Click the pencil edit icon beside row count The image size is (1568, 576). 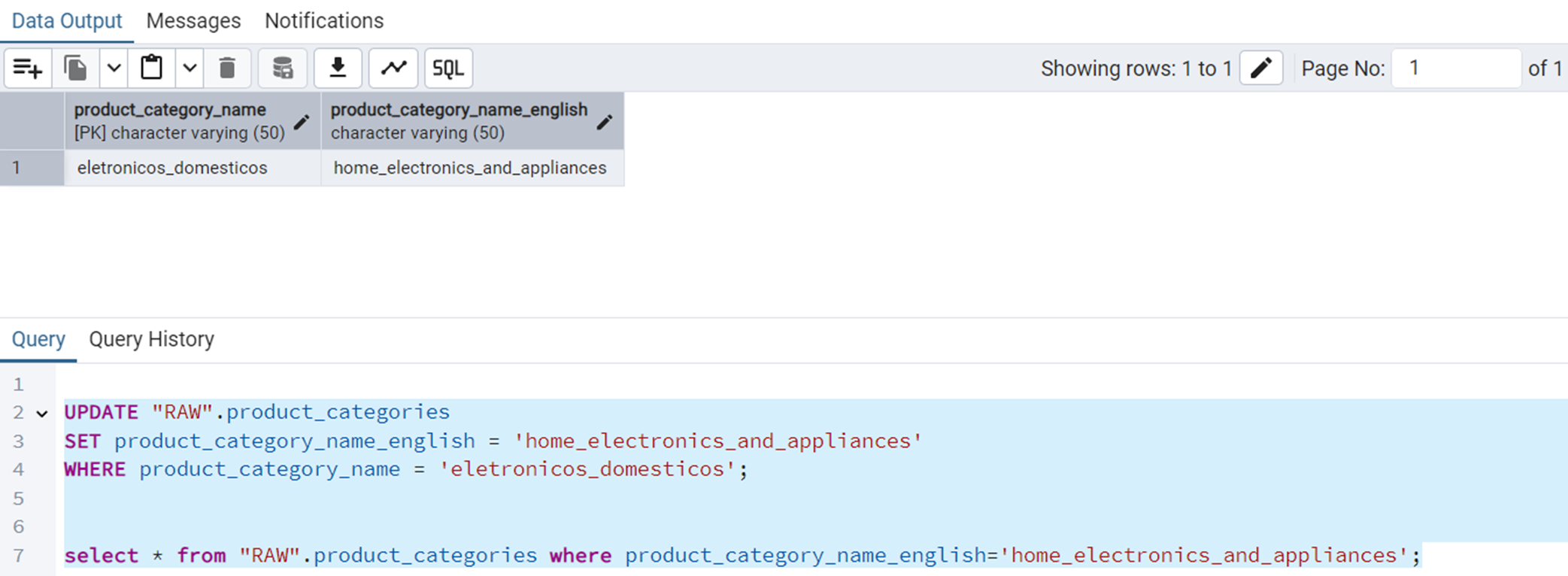pos(1260,68)
